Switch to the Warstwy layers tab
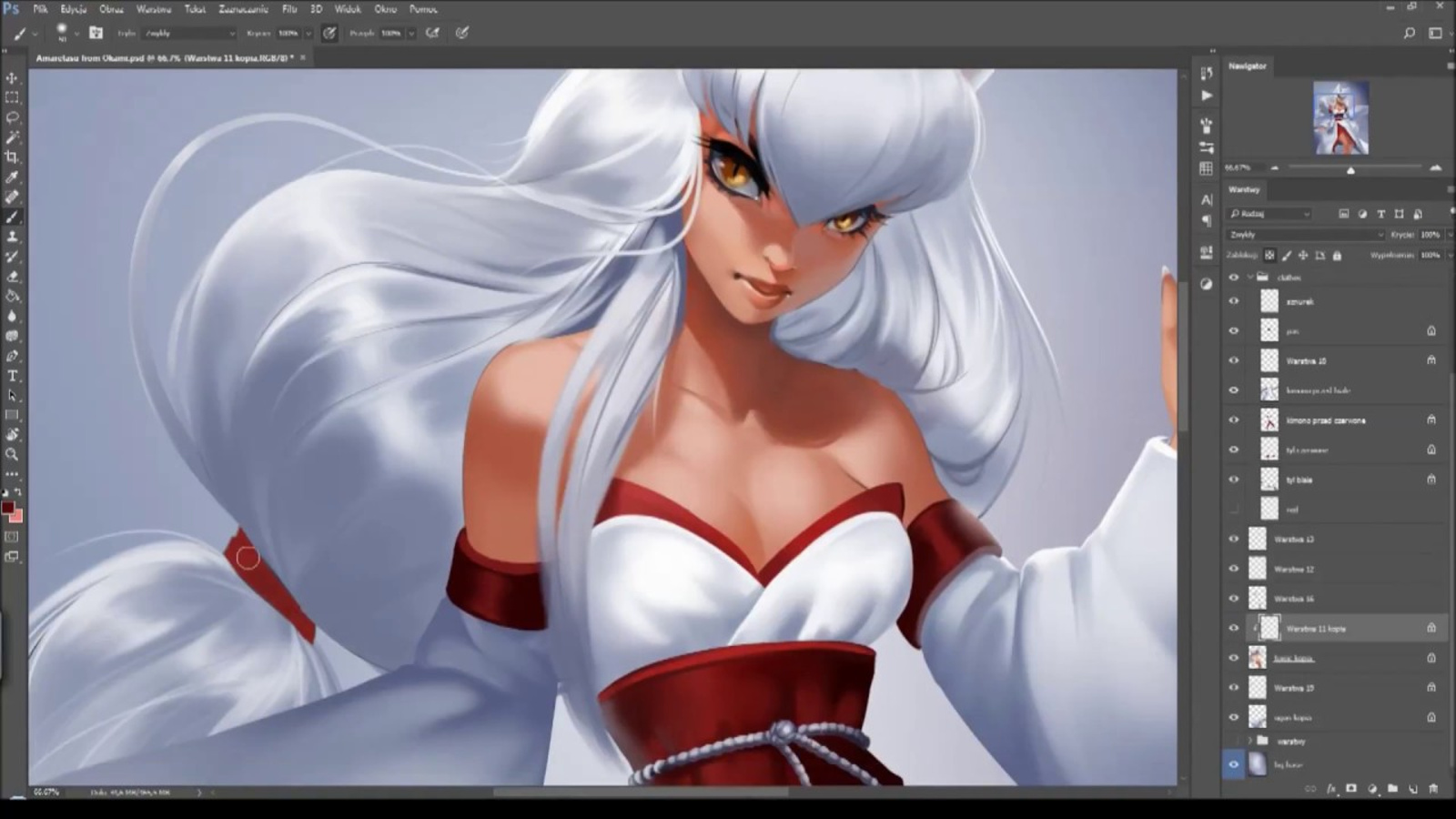The width and height of the screenshot is (1456, 819). tap(1244, 189)
